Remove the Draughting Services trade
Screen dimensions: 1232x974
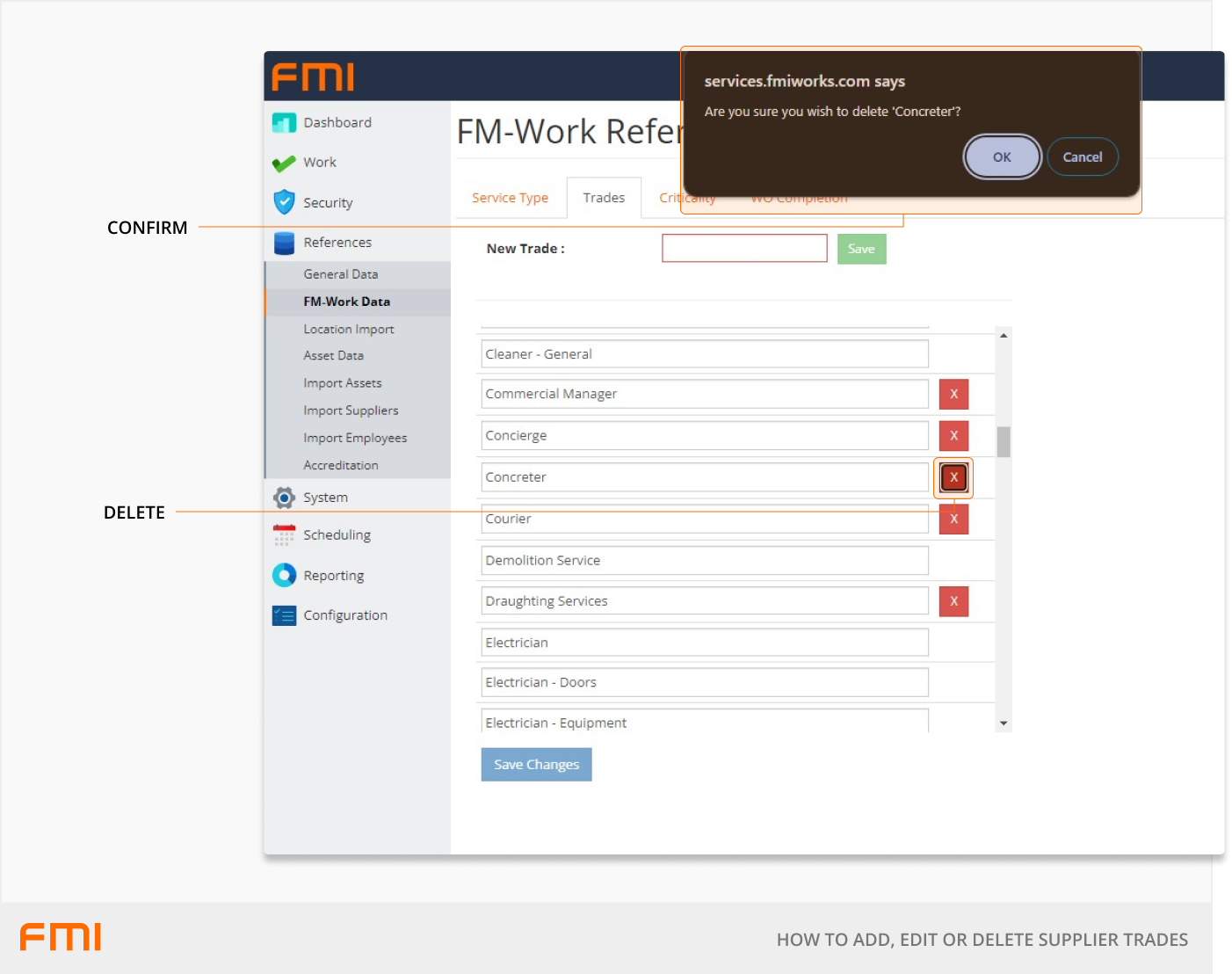(953, 601)
